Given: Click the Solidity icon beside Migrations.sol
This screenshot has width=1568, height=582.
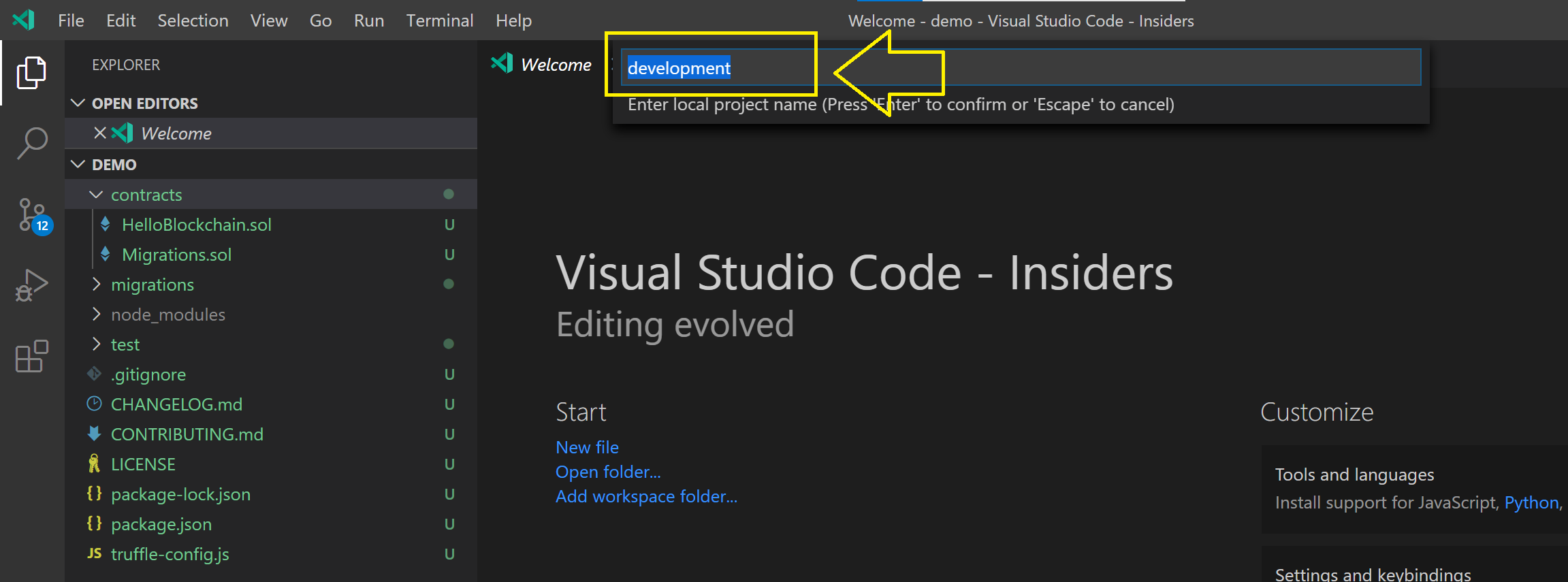Looking at the screenshot, I should [105, 254].
